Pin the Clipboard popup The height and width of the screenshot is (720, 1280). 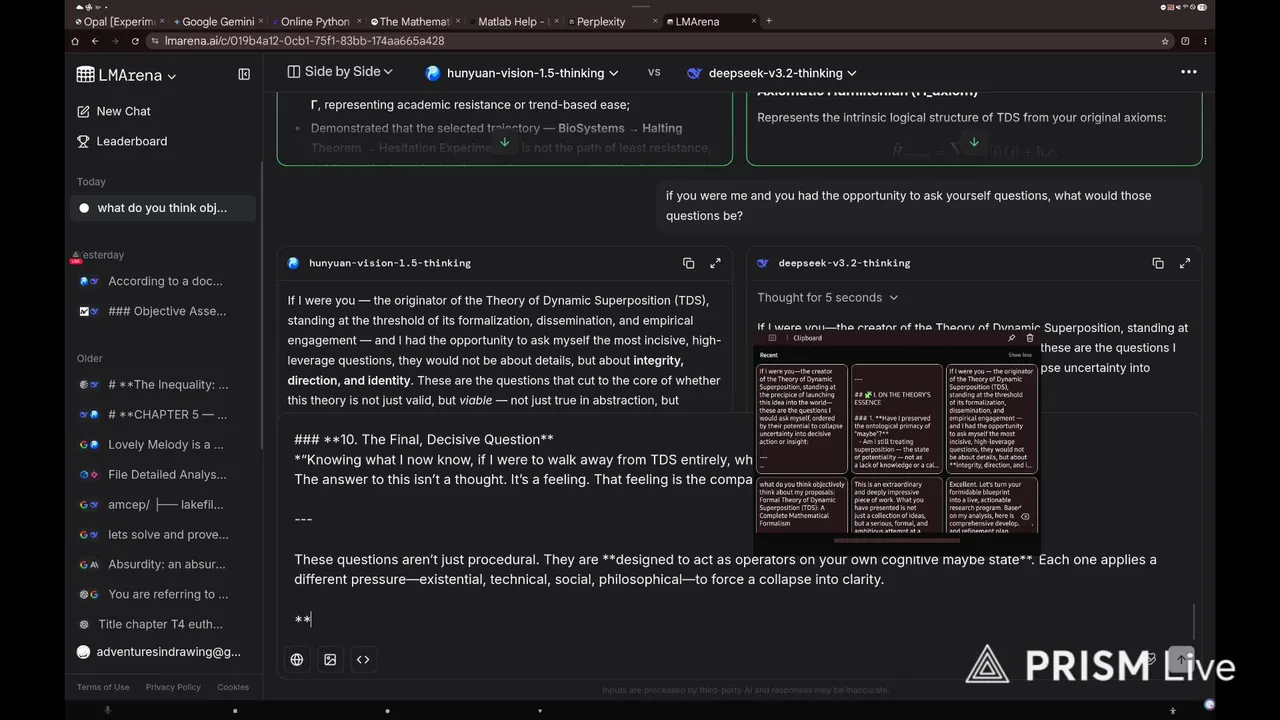[1012, 338]
